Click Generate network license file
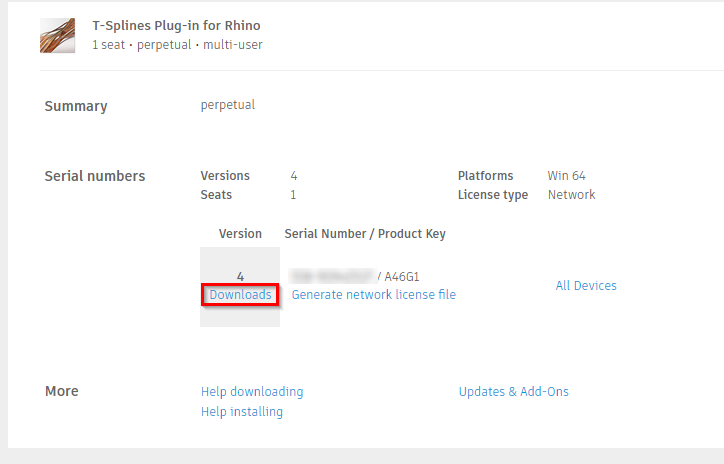724x464 pixels. [373, 295]
